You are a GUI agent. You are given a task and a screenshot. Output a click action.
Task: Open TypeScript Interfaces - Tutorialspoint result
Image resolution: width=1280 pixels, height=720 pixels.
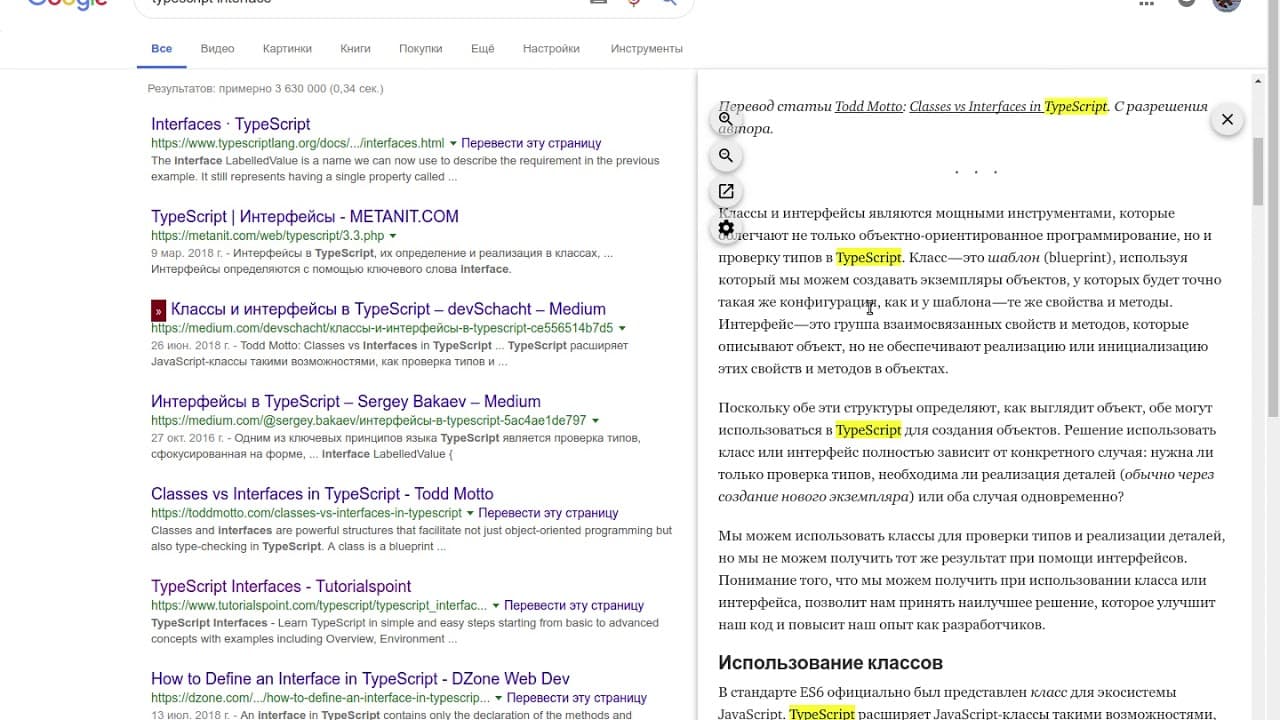pos(281,587)
